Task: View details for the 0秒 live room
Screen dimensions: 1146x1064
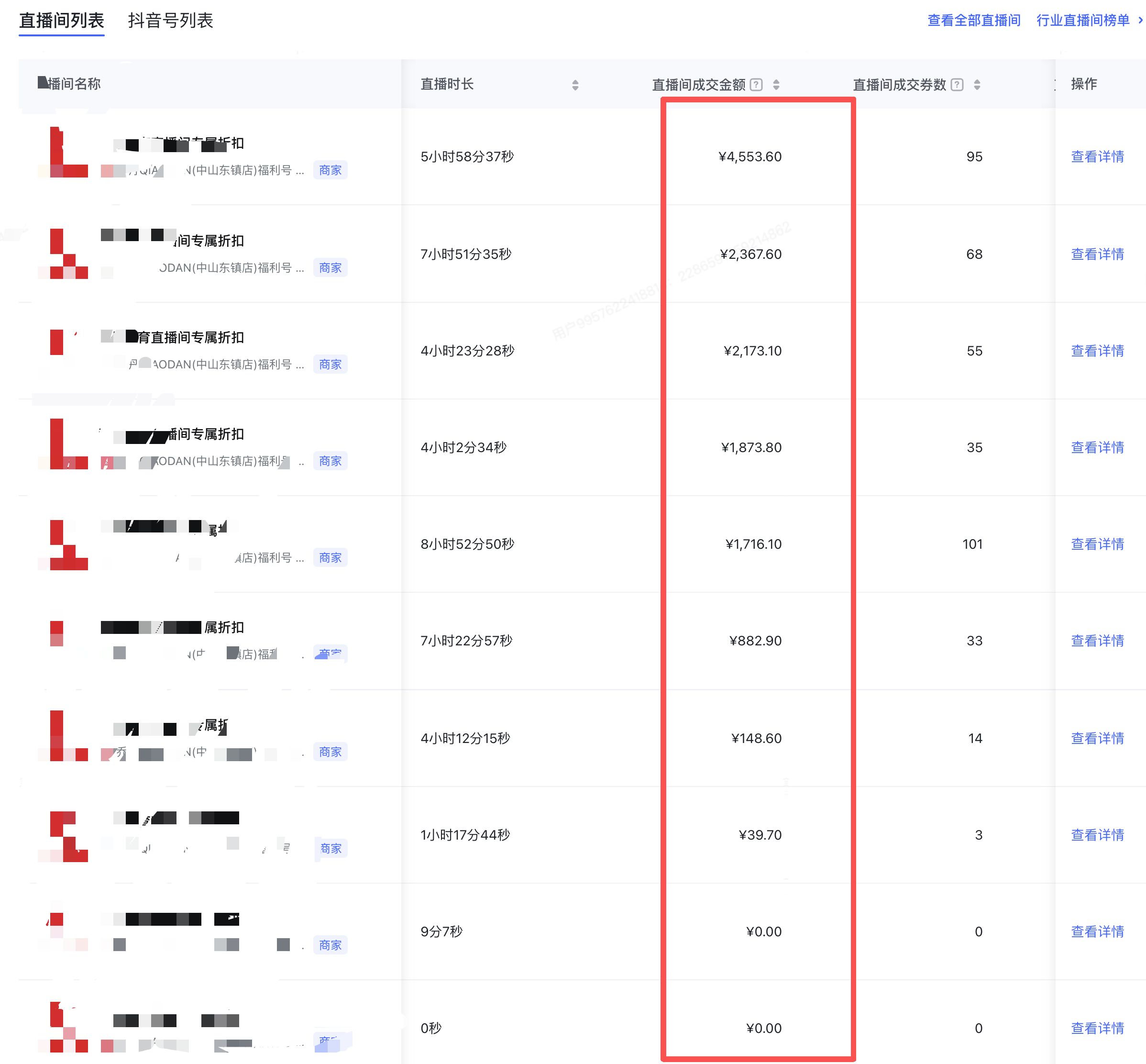Action: (1097, 1028)
